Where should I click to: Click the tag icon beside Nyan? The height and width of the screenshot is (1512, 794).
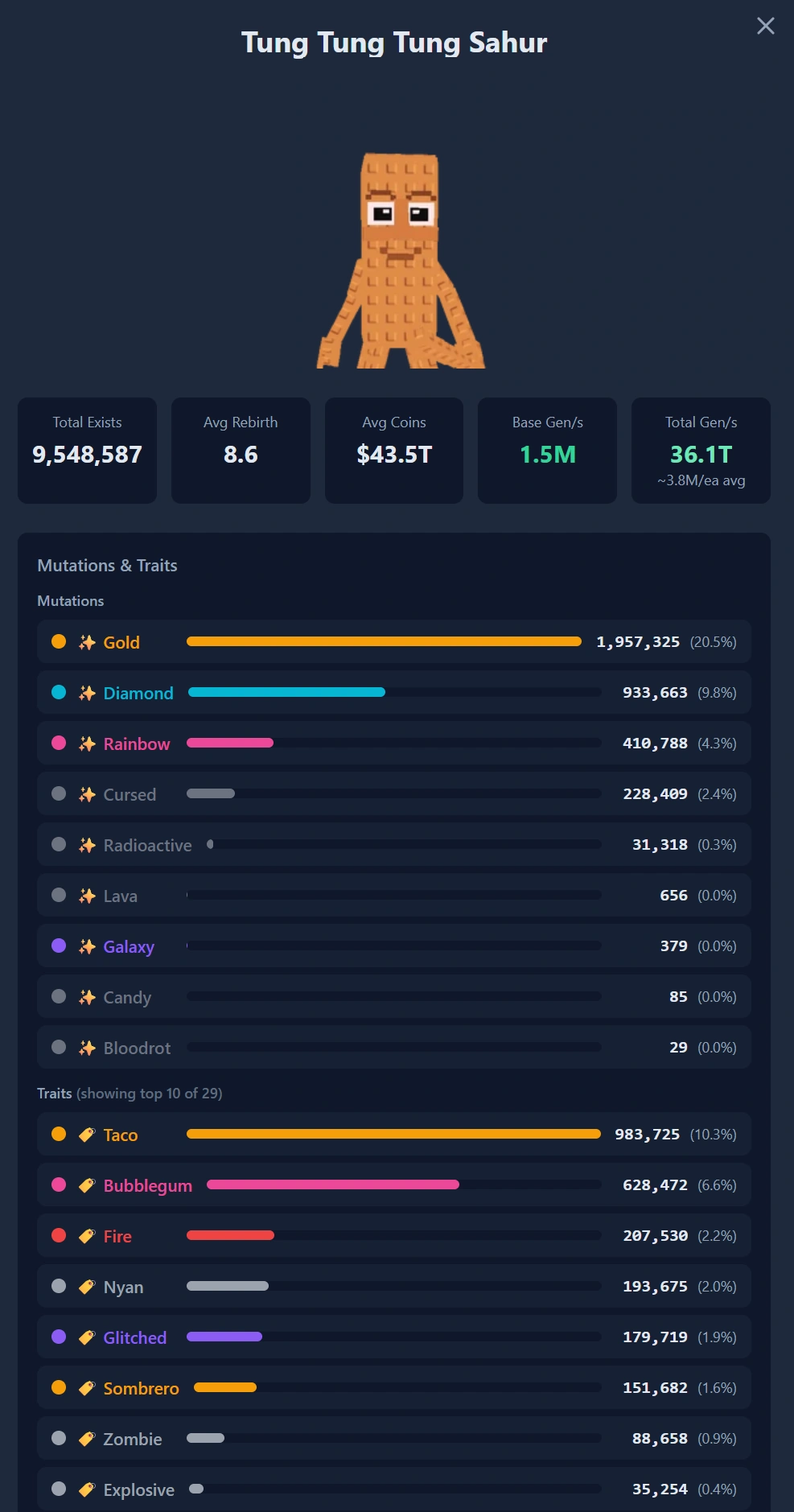point(87,1287)
